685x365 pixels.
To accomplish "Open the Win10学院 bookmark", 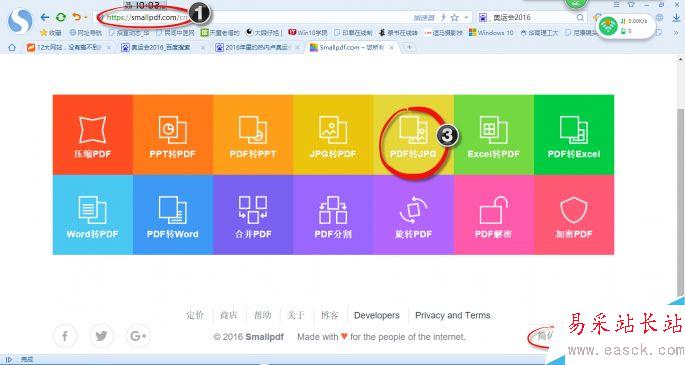I will click(308, 33).
